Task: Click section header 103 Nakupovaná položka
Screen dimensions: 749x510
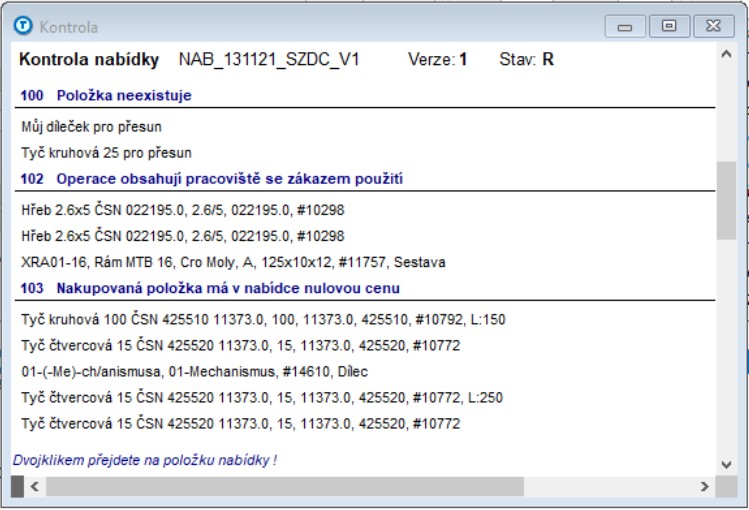Action: (x=210, y=288)
